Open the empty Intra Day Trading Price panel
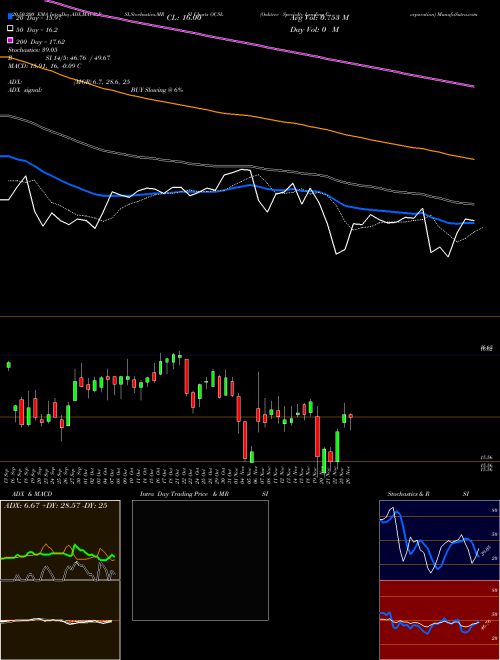500x660 pixels. pos(200,560)
